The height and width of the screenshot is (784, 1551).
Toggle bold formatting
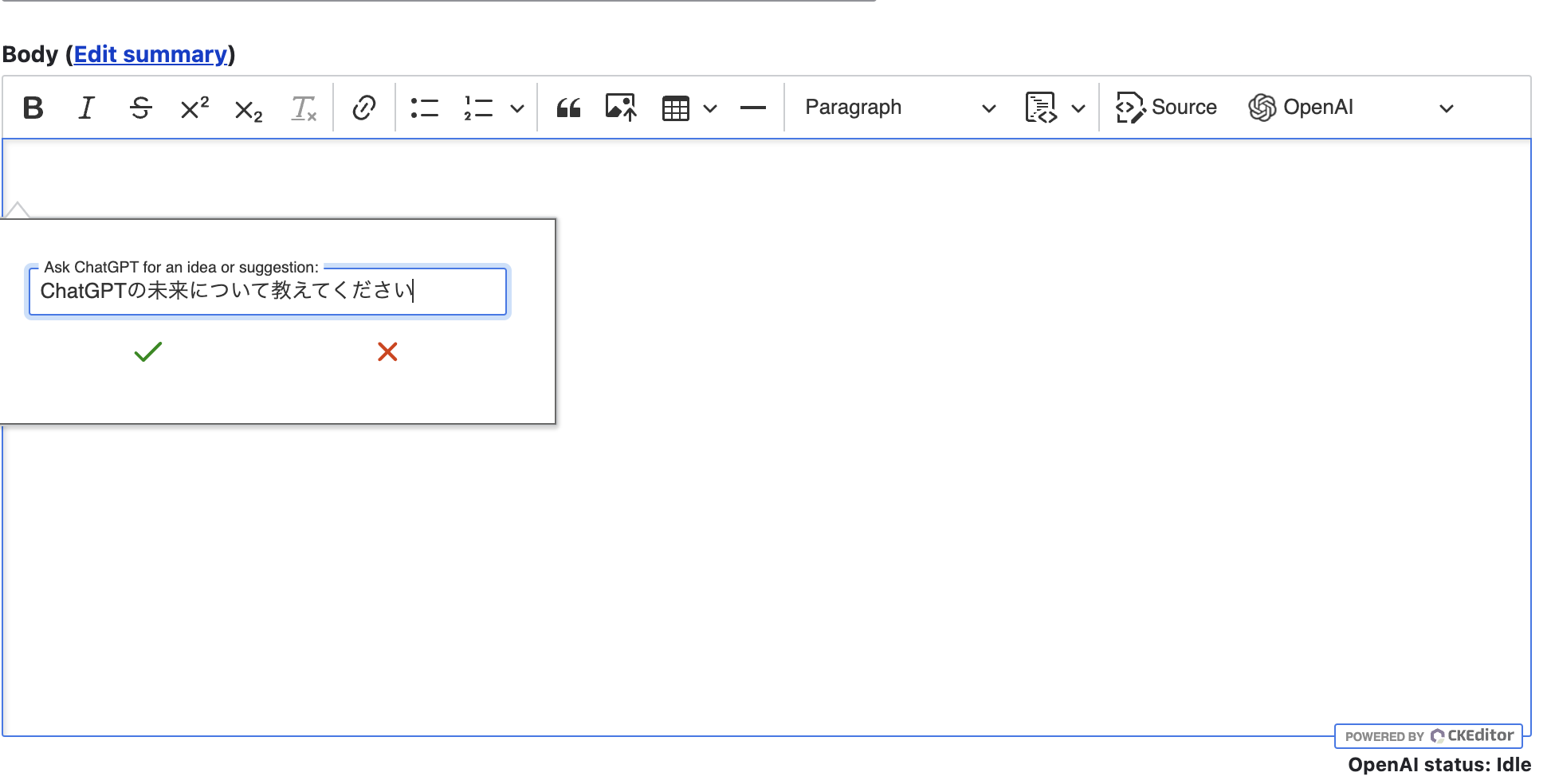[33, 108]
